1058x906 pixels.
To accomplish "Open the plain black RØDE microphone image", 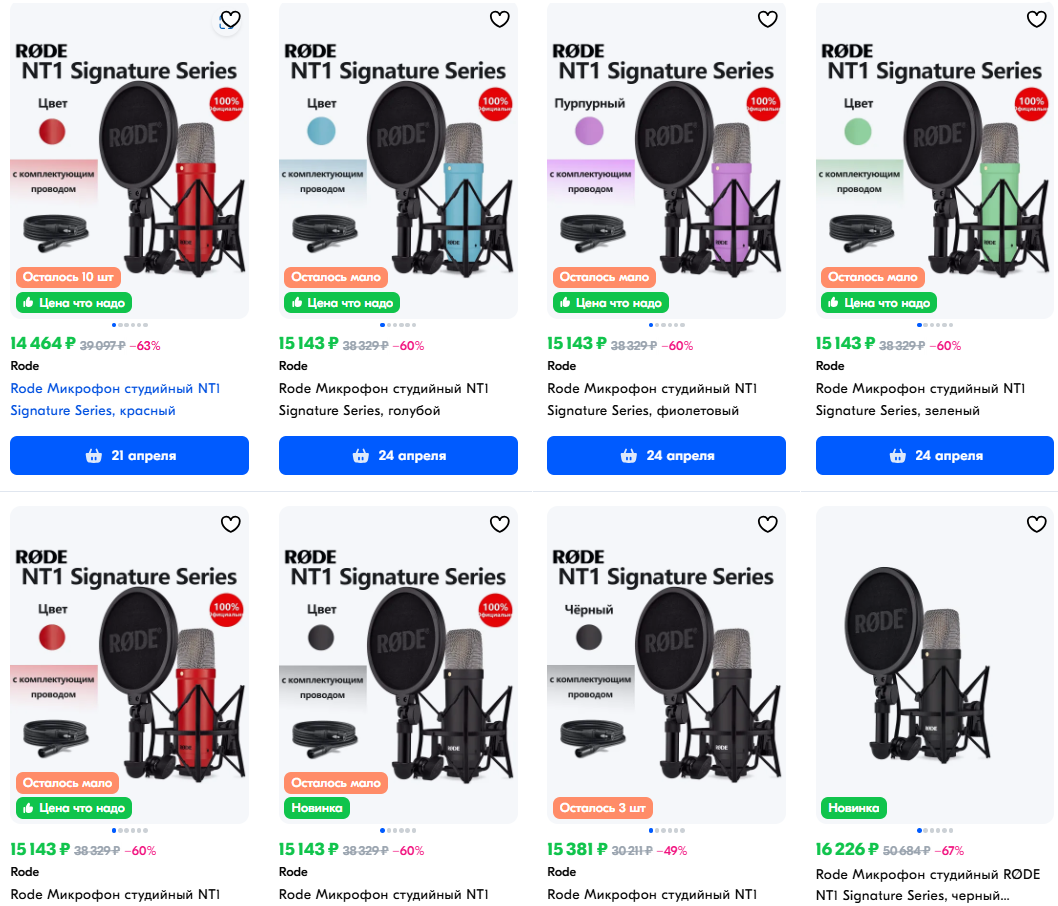I will click(x=935, y=664).
